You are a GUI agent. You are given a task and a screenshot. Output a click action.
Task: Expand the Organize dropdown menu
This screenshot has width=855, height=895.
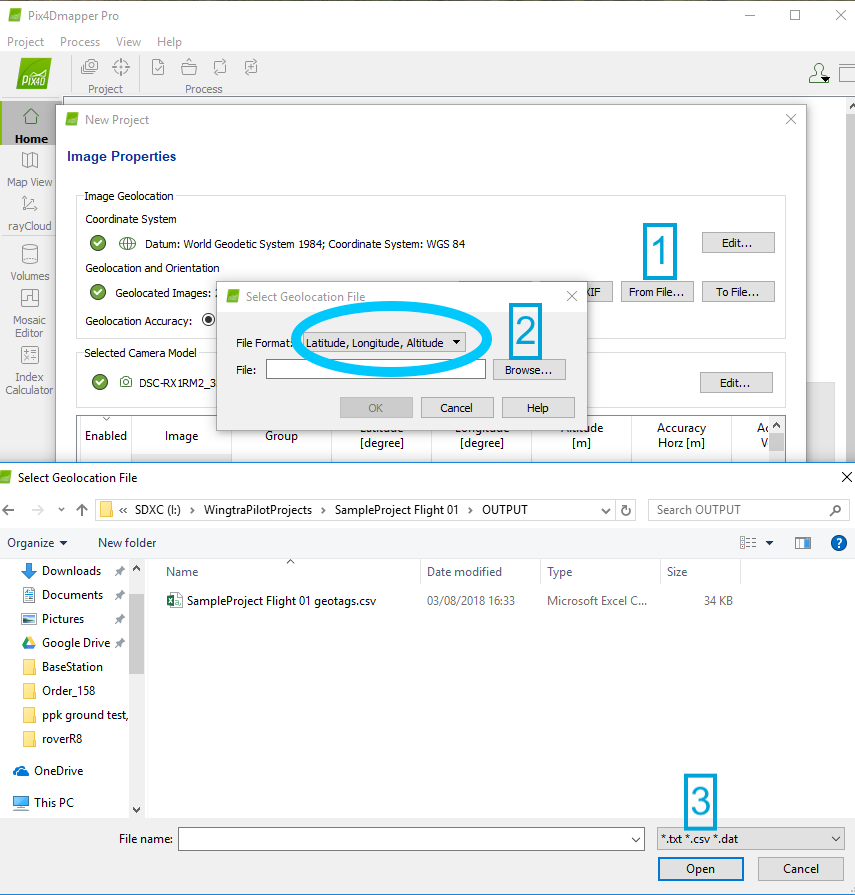37,543
